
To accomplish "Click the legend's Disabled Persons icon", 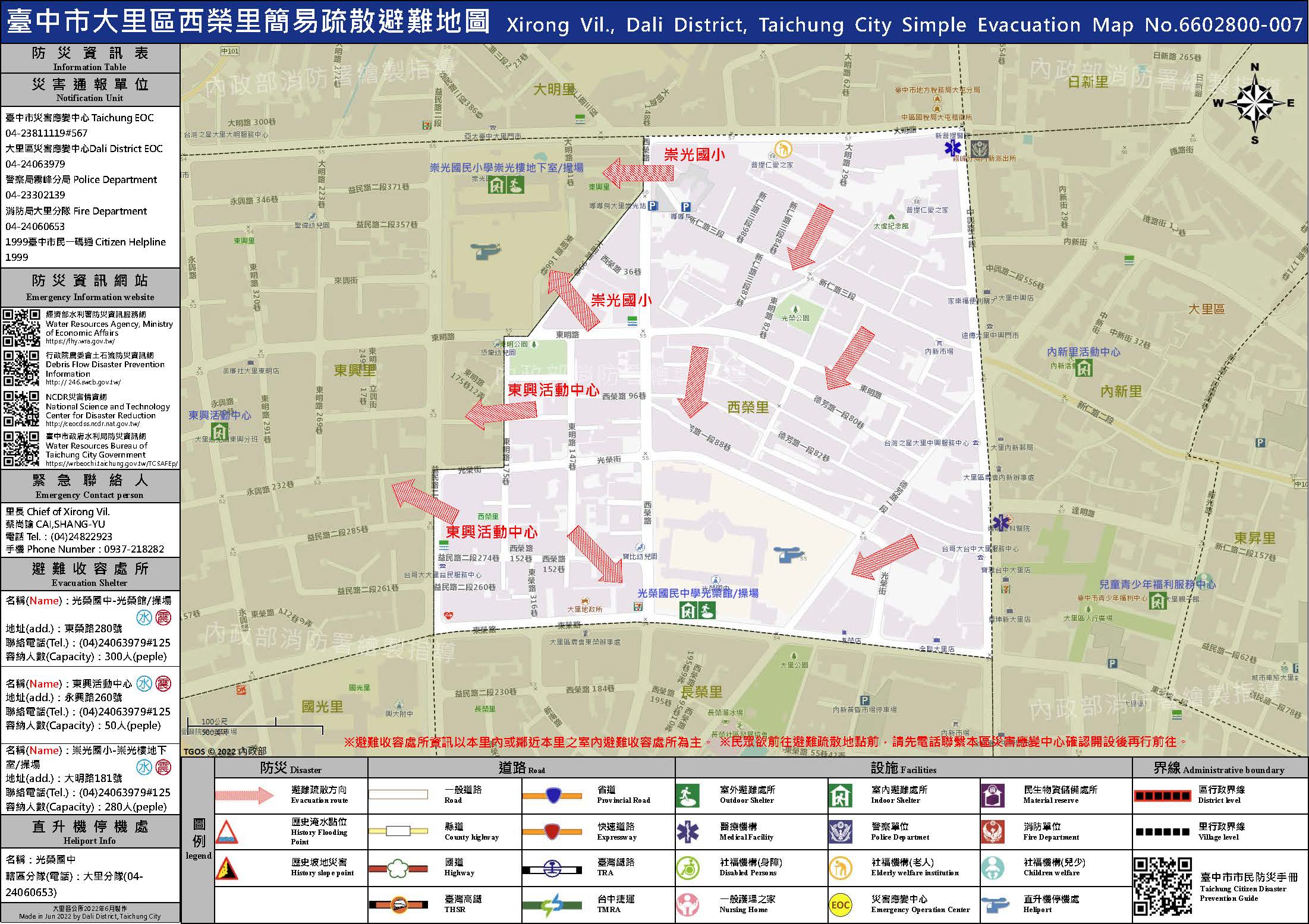I will tap(687, 868).
